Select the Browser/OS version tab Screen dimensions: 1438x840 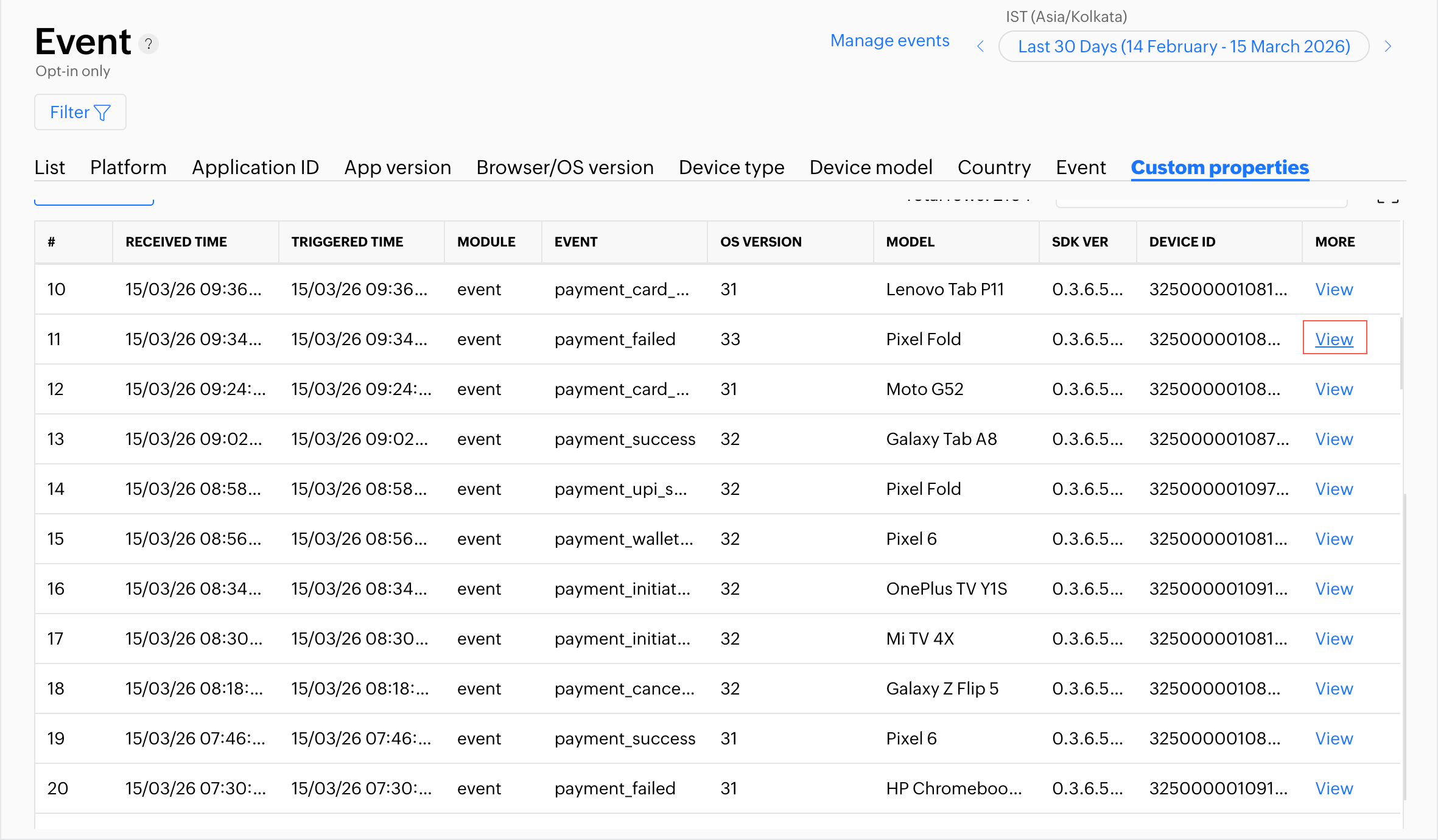[x=564, y=167]
